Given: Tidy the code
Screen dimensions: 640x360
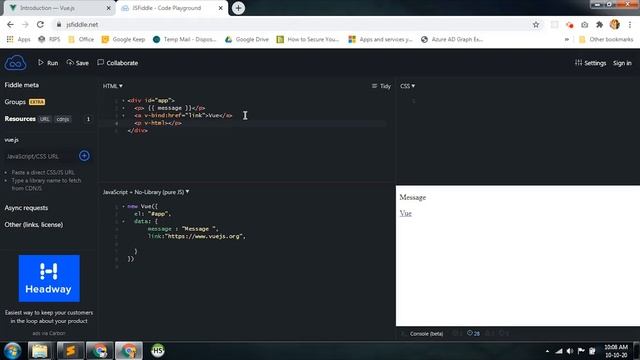Looking at the screenshot, I should (x=381, y=86).
